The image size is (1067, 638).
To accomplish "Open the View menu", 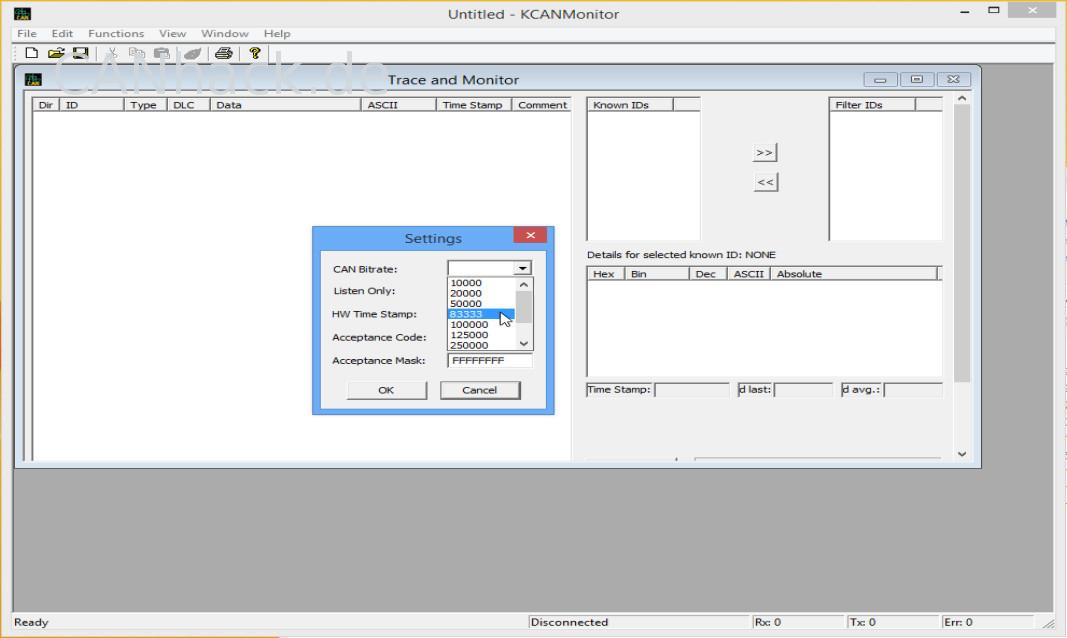I will pyautogui.click(x=172, y=33).
